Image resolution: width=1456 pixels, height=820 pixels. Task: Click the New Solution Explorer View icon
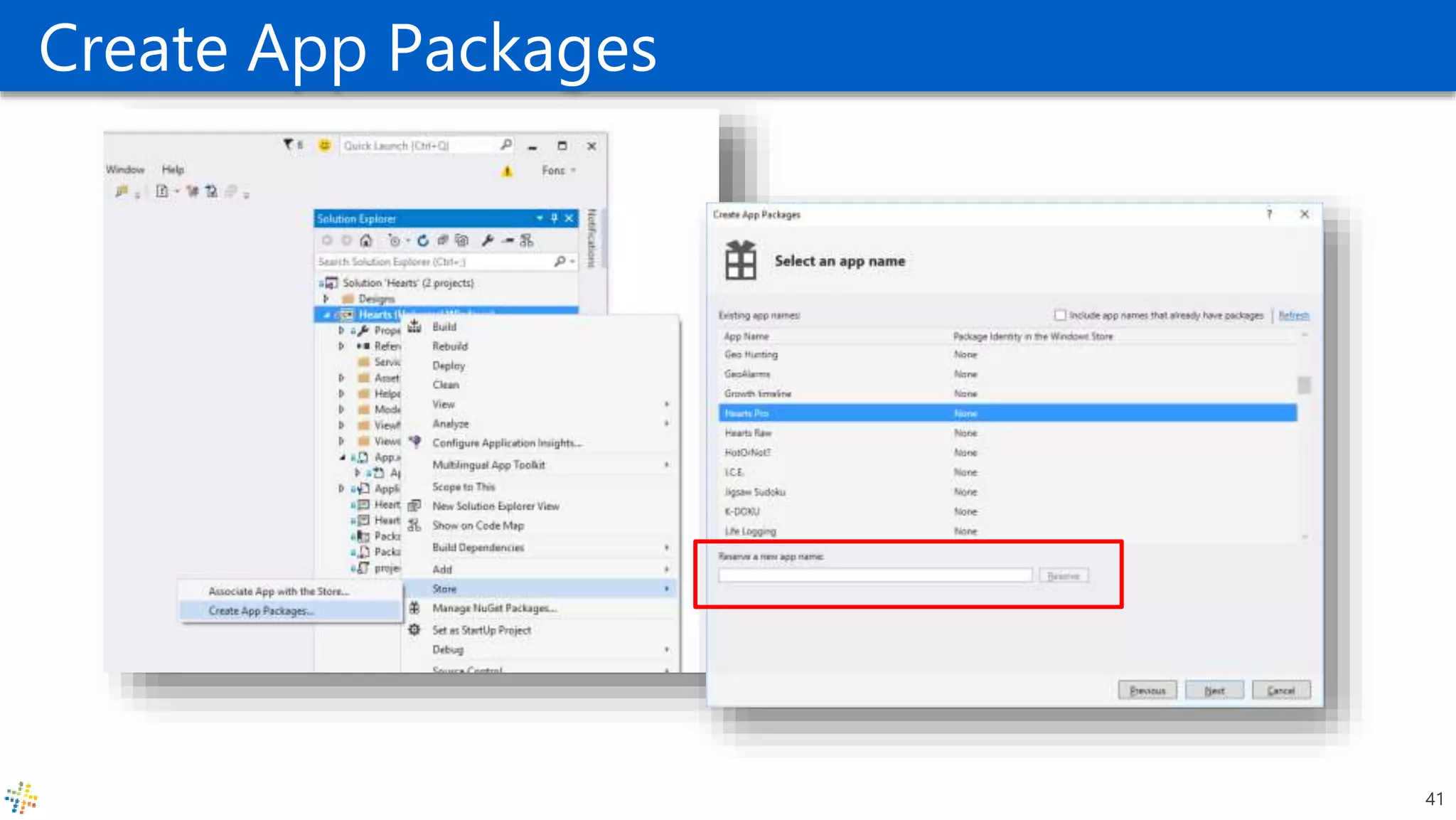(414, 506)
